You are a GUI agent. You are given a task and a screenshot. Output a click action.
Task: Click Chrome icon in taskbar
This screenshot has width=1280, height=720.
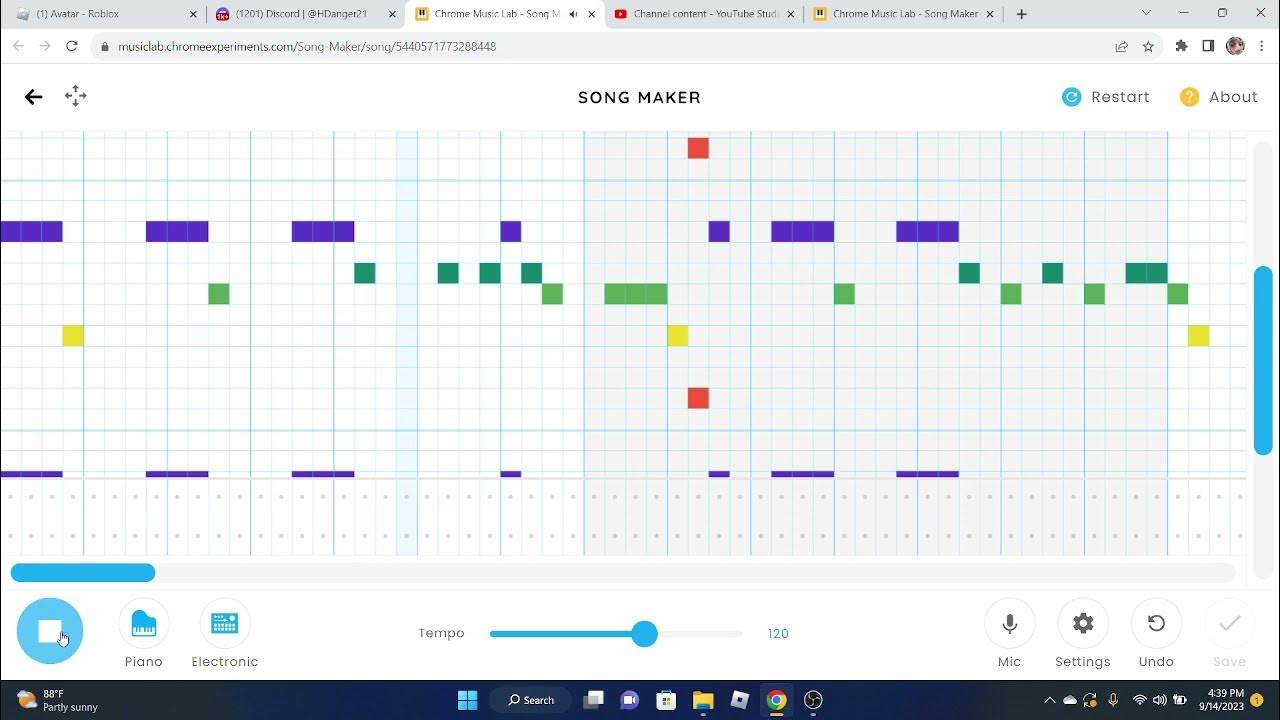coord(777,700)
